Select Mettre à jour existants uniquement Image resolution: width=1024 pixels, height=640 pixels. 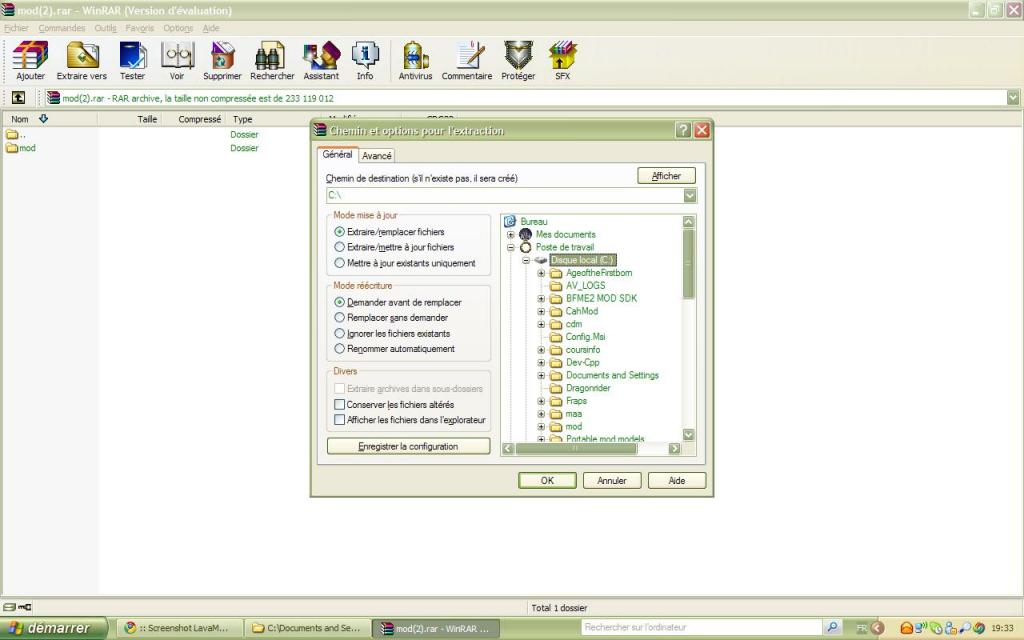click(x=339, y=263)
